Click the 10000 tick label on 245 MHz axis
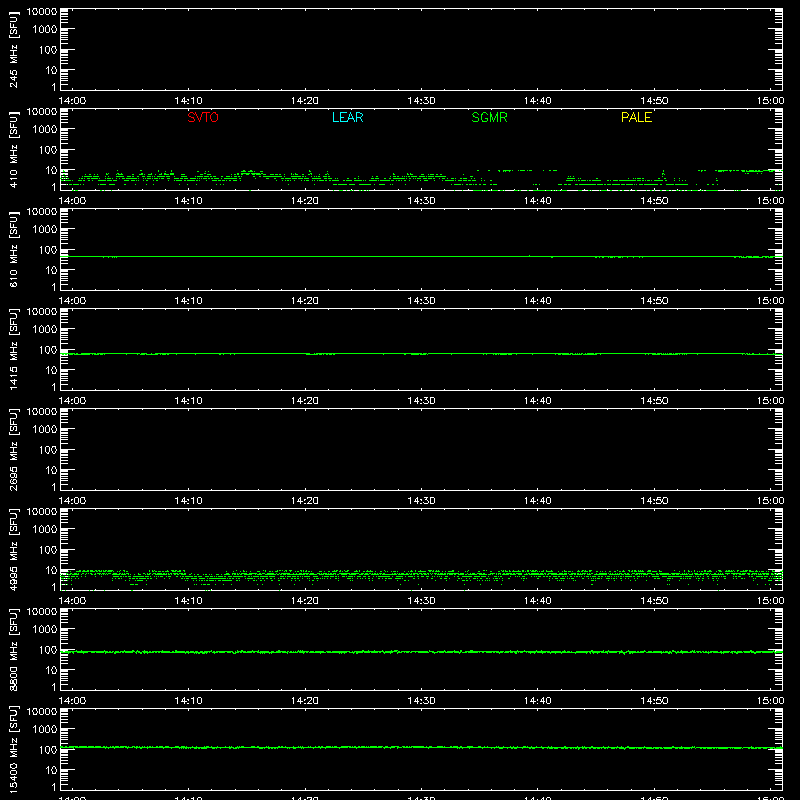This screenshot has height=800, width=800. coord(42,12)
